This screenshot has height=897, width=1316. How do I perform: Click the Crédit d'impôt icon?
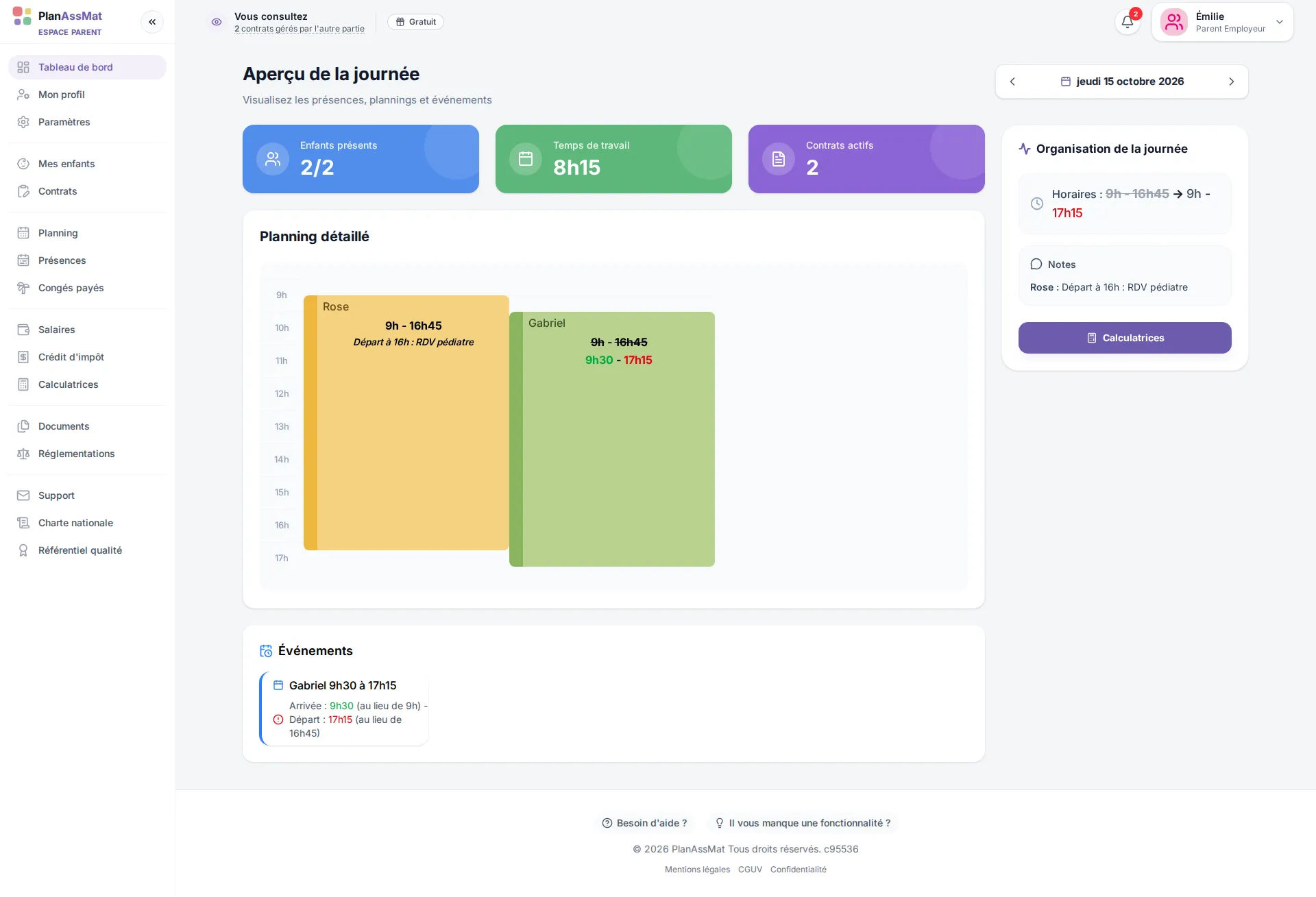(x=23, y=357)
